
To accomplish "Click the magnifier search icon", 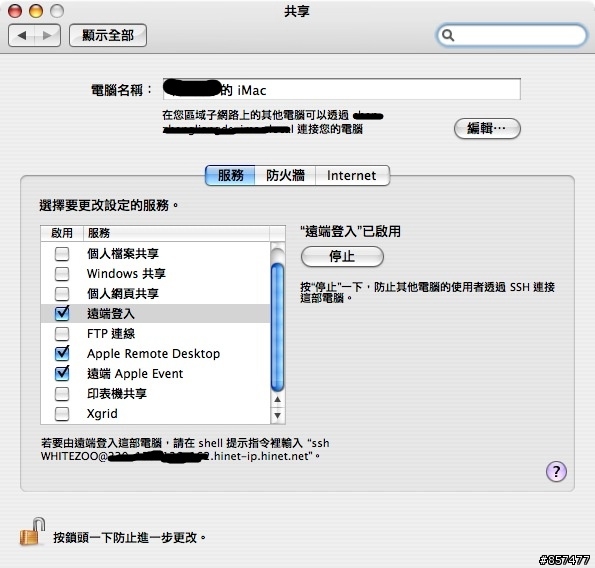I will pos(448,35).
